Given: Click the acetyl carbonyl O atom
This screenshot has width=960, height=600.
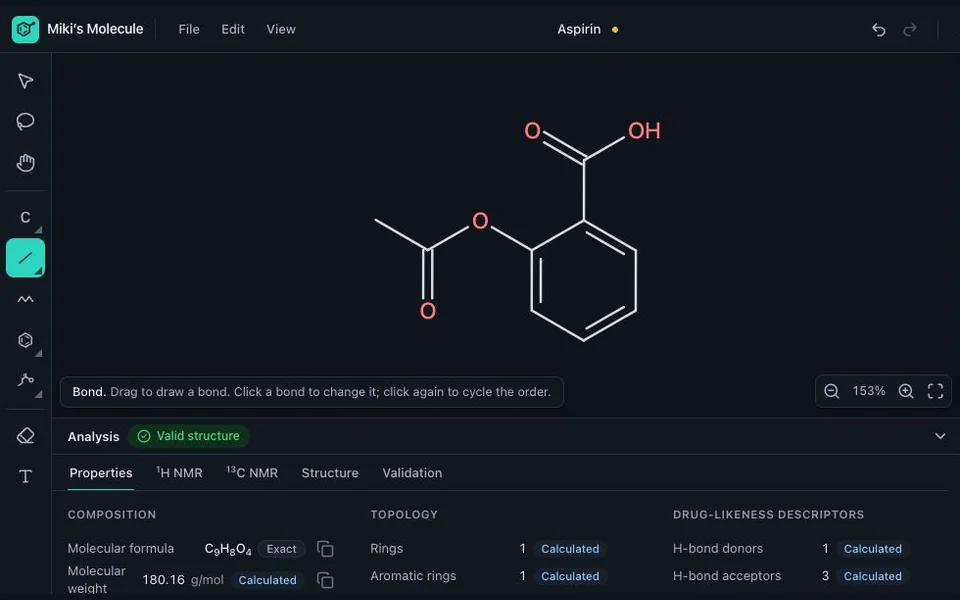Looking at the screenshot, I should [x=428, y=311].
